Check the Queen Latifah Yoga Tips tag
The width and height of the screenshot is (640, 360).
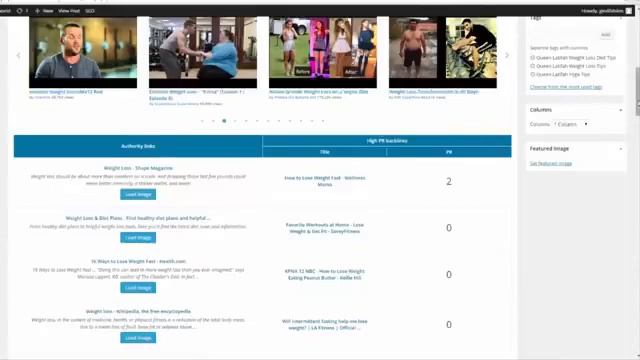click(532, 74)
